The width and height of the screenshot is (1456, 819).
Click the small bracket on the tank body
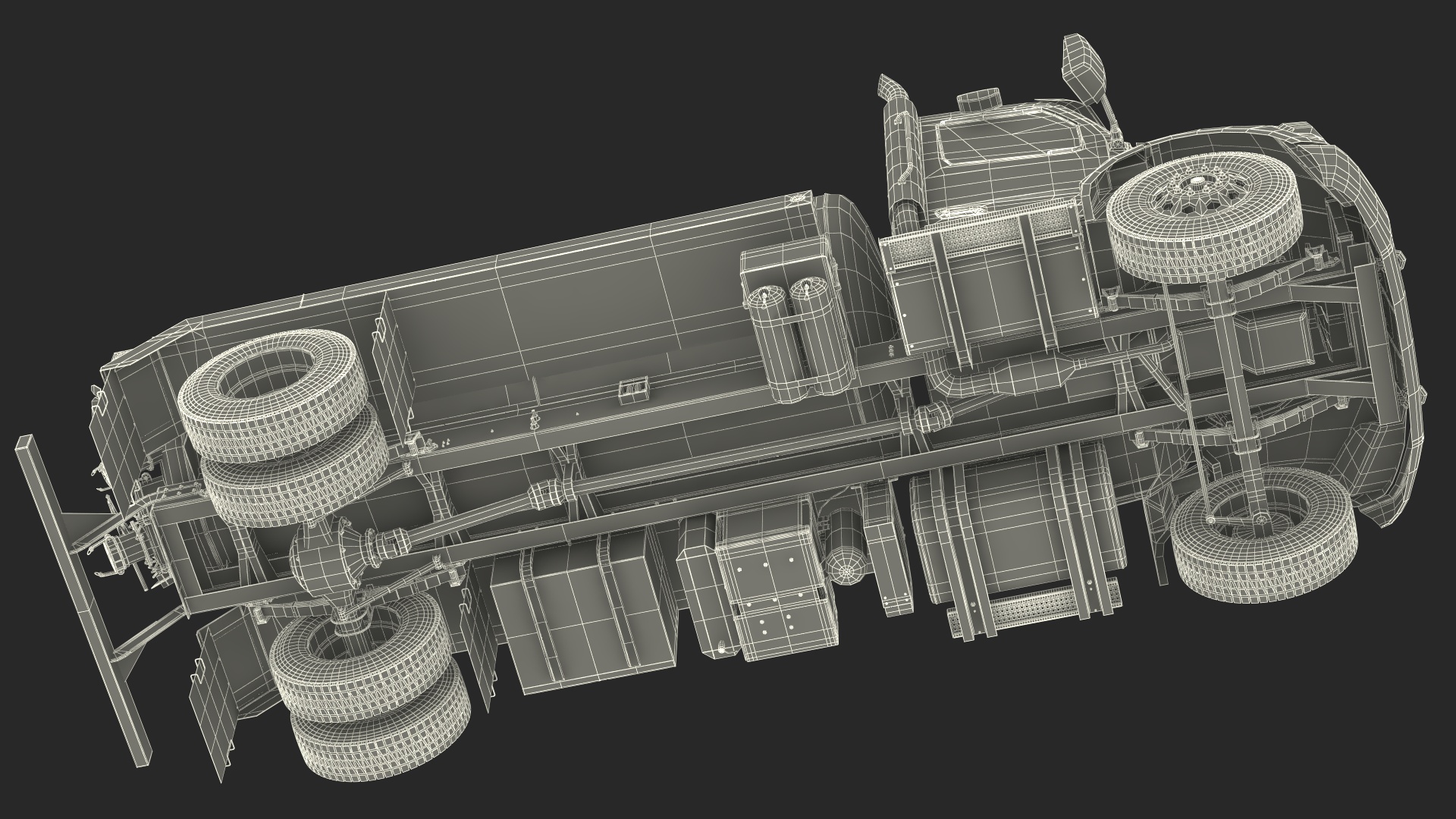click(x=634, y=391)
